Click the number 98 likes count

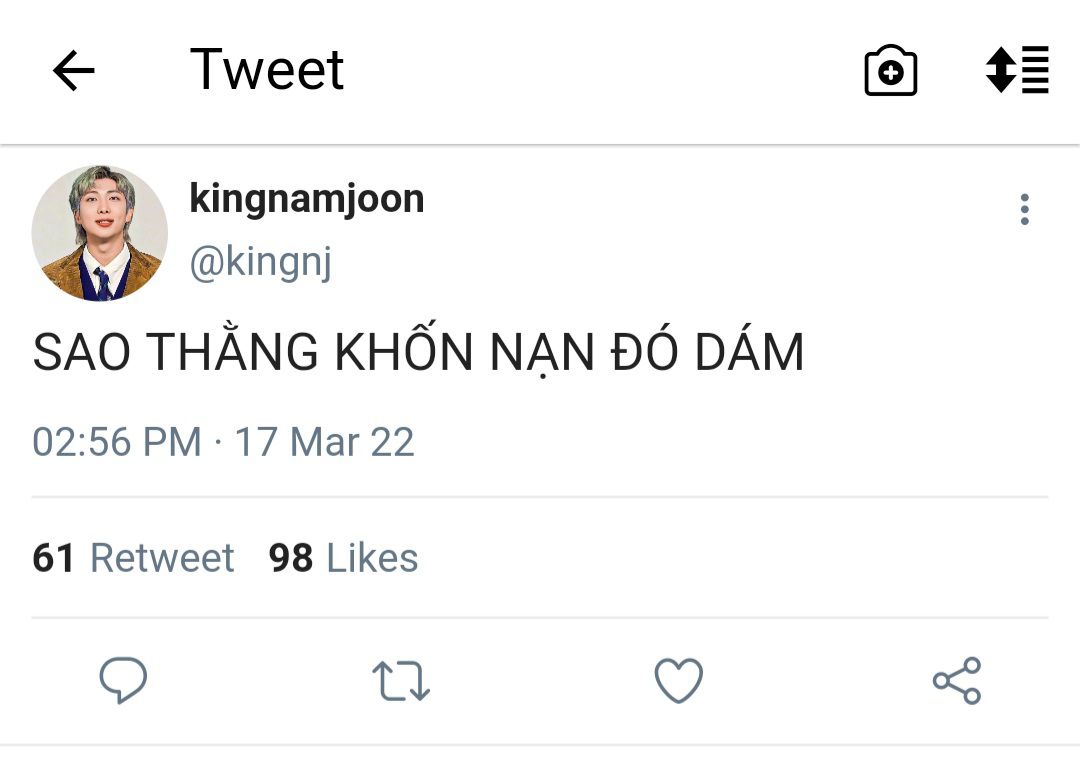(x=290, y=558)
